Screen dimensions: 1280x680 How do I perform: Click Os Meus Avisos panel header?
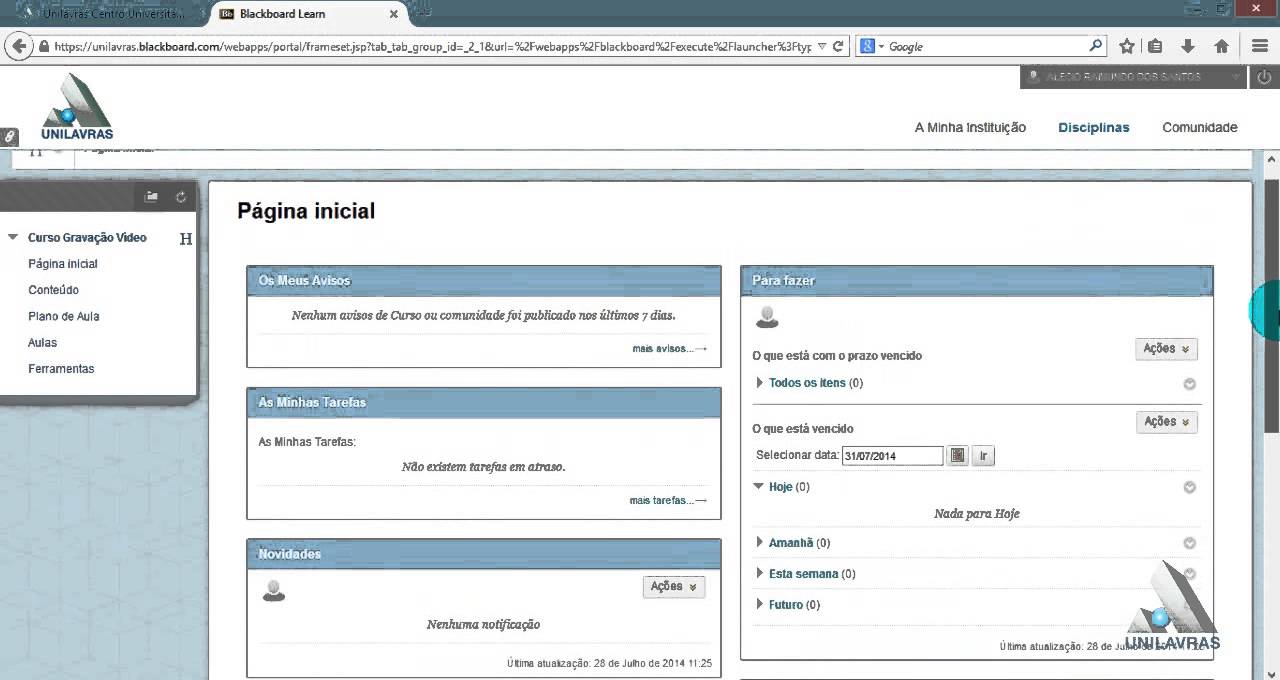pyautogui.click(x=484, y=281)
